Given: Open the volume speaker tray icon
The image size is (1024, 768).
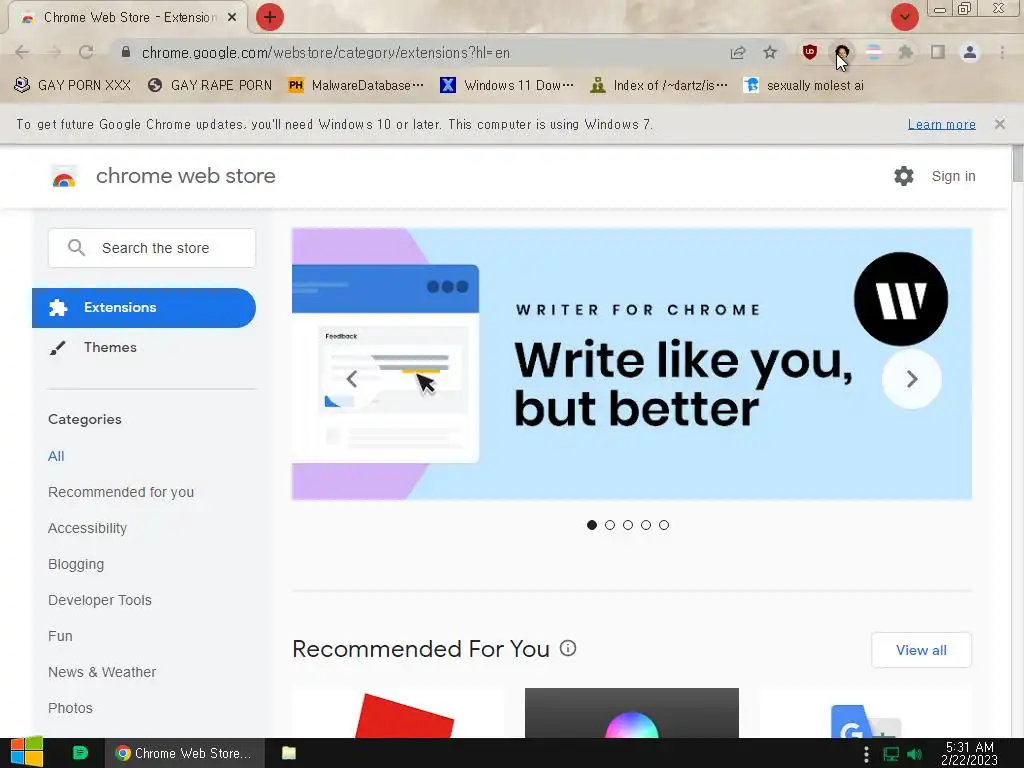Looking at the screenshot, I should [x=914, y=754].
